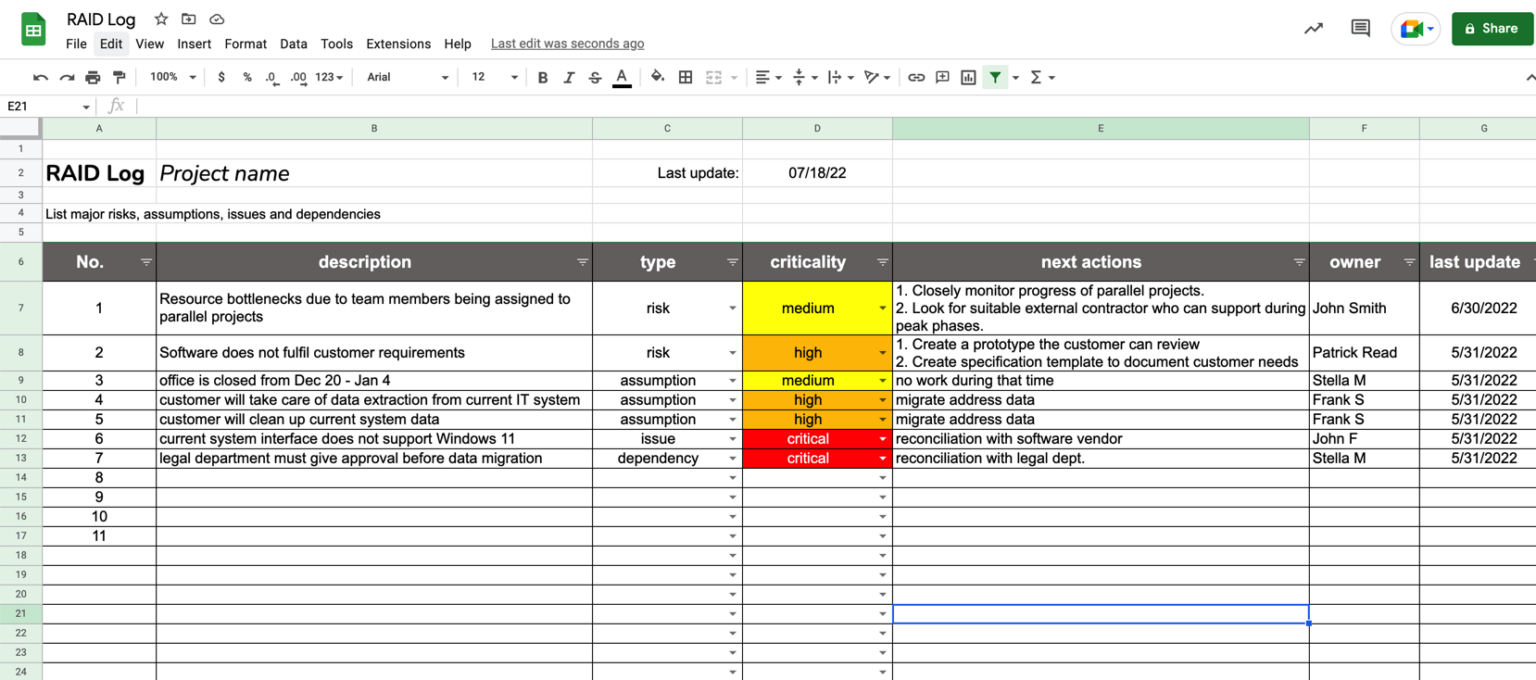Change the text color
Image resolution: width=1536 pixels, height=680 pixels.
tap(621, 76)
